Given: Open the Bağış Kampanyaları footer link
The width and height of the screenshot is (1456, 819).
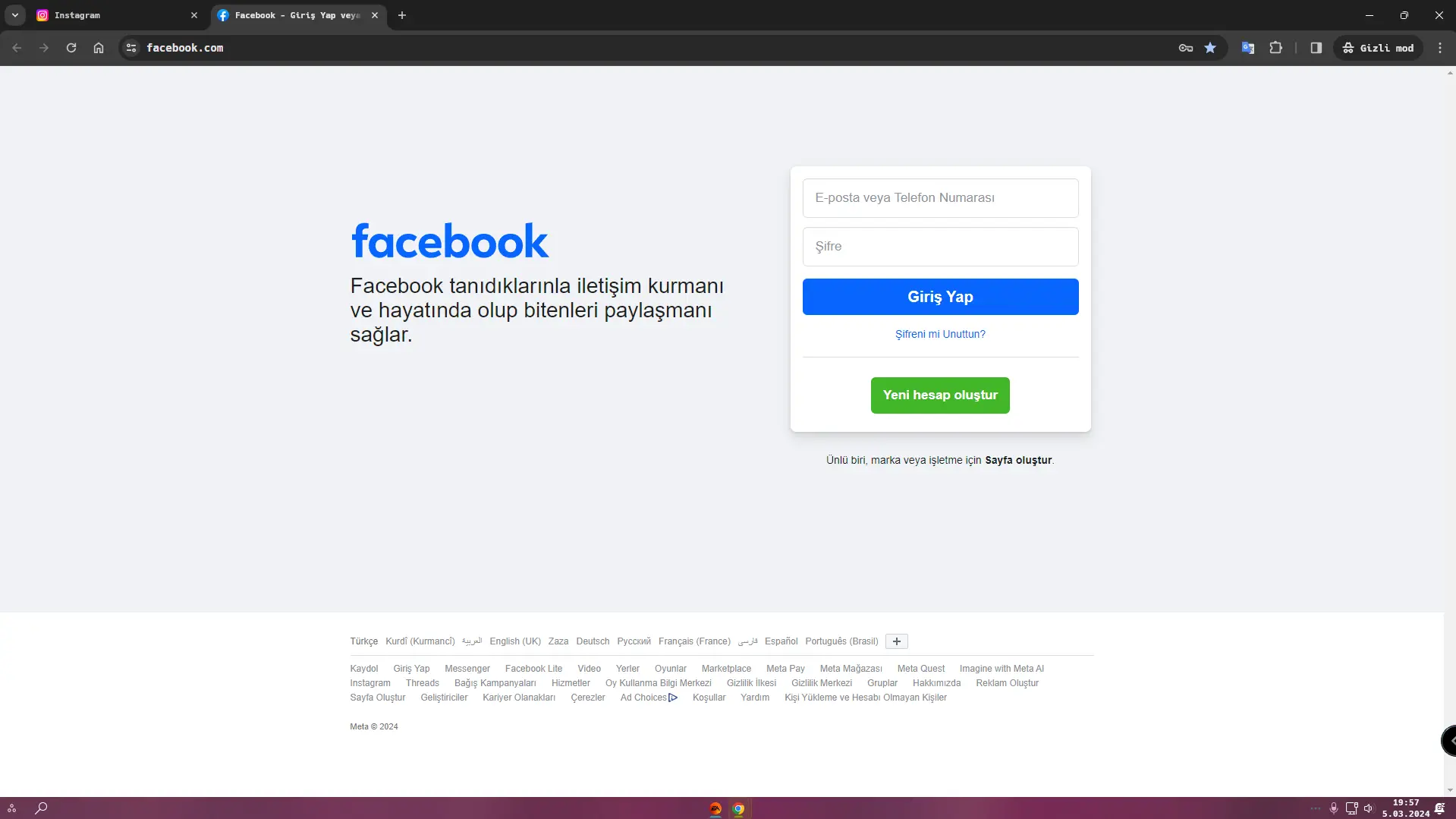Looking at the screenshot, I should click(x=495, y=683).
